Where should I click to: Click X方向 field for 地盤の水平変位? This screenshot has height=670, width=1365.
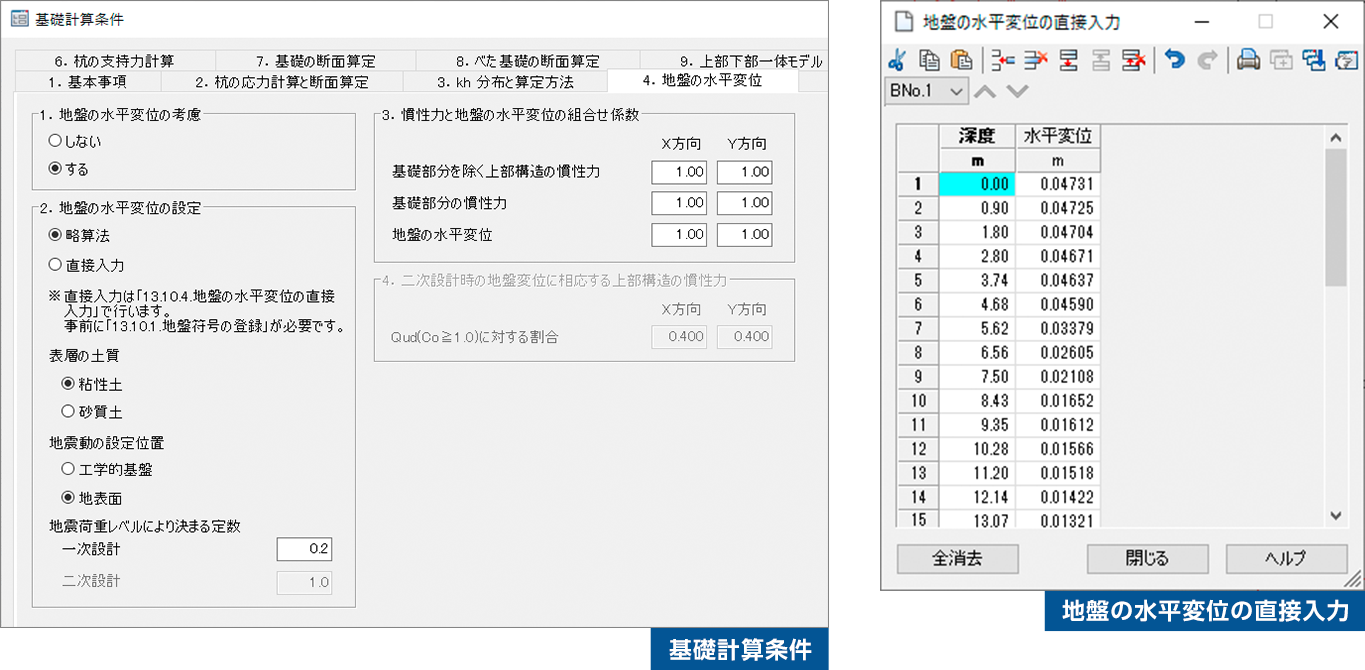tap(678, 235)
